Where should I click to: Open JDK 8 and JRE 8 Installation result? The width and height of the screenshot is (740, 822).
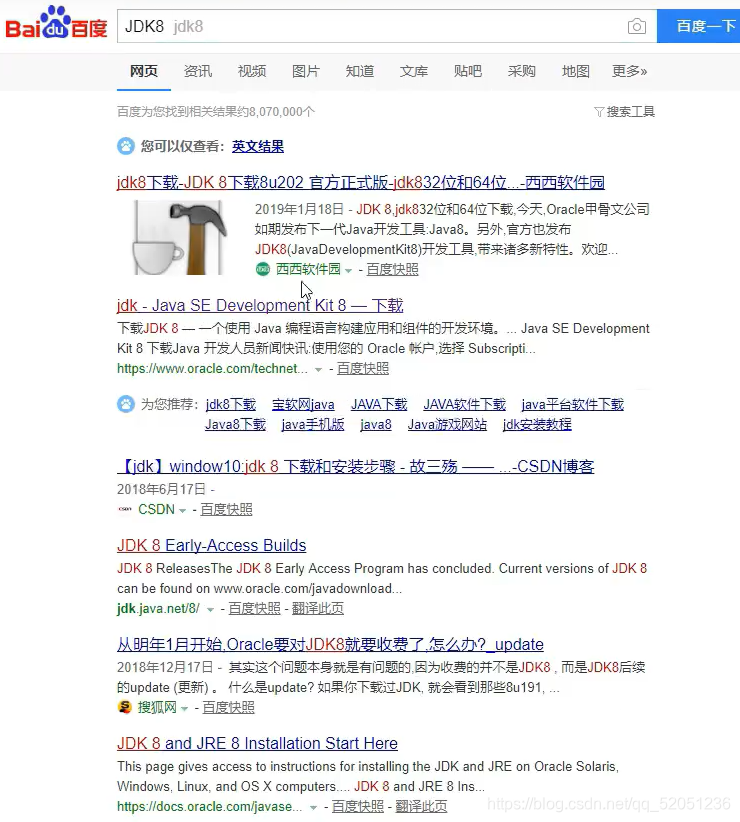(257, 743)
